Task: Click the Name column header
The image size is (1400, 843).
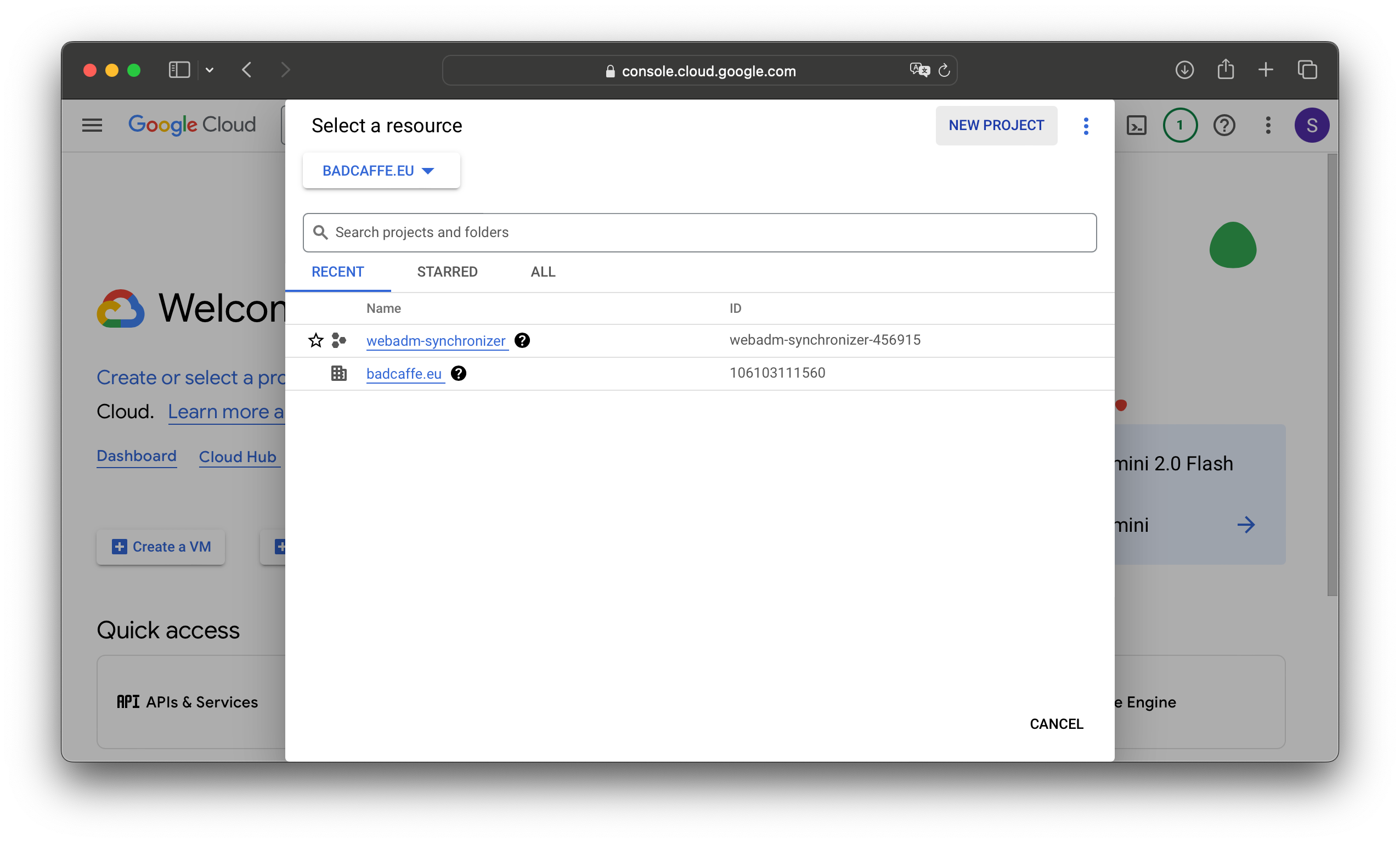Action: pos(384,308)
